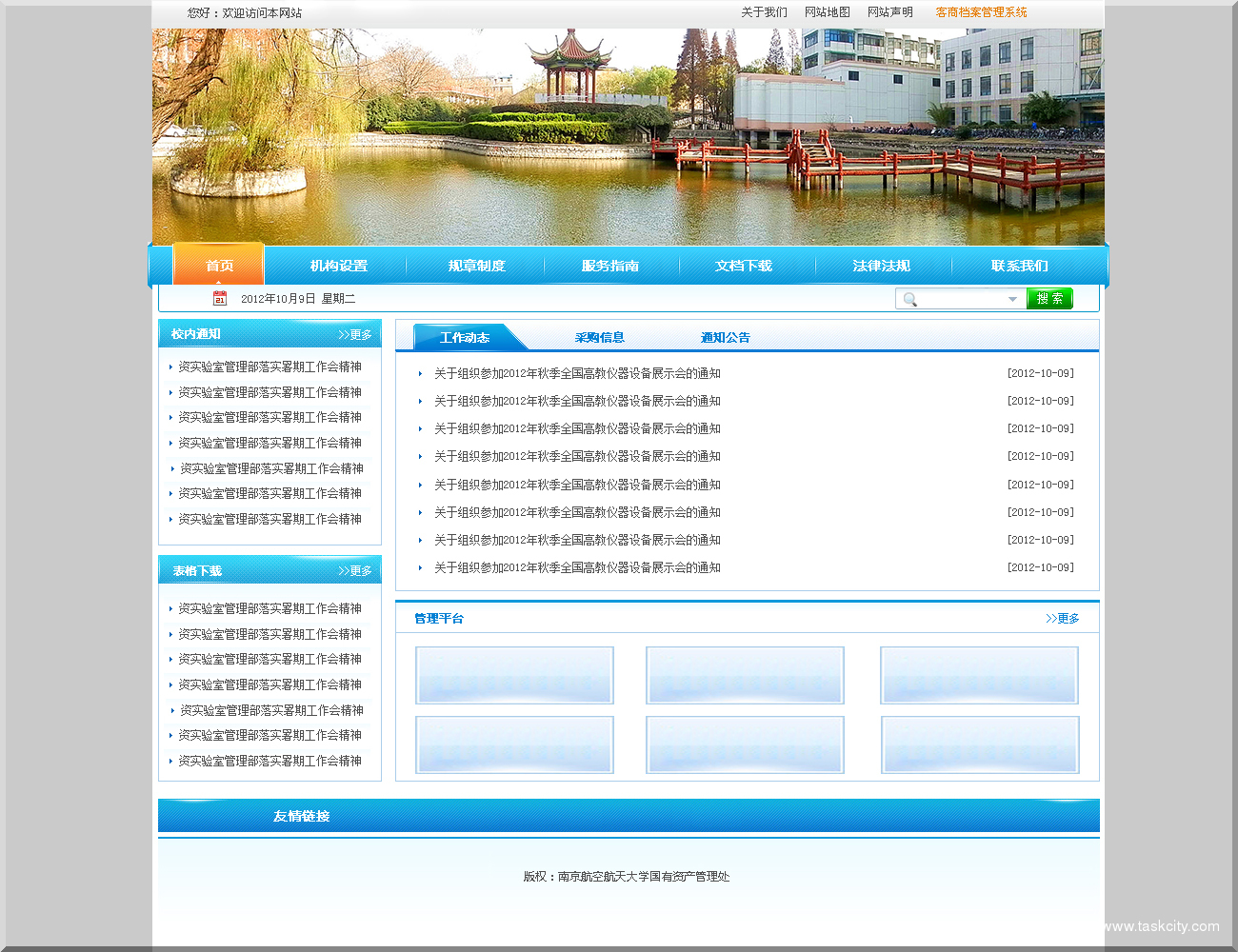The image size is (1238, 952).
Task: Click bottom-middle 管理平台 placeholder thumbnail
Action: (745, 744)
